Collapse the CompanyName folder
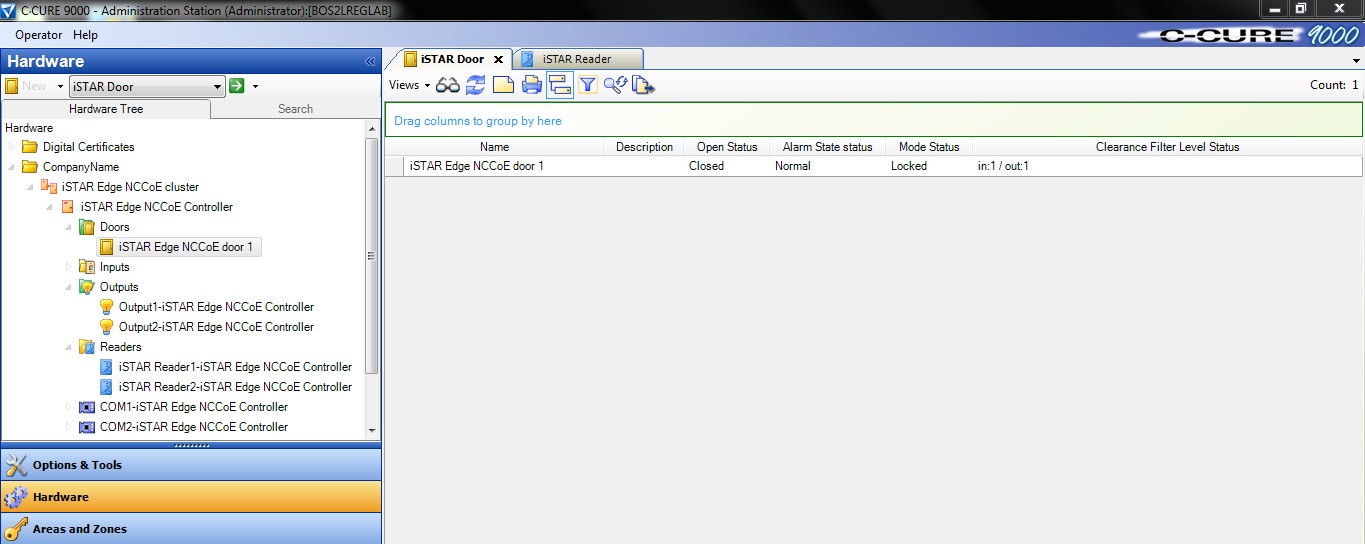Viewport: 1365px width, 544px height. click(13, 167)
